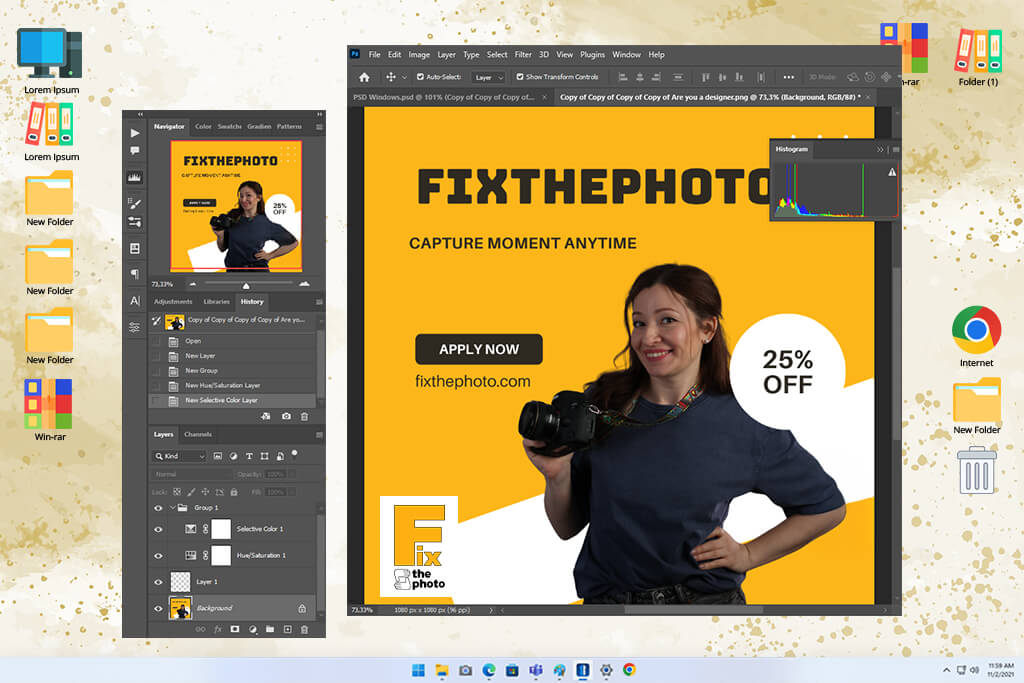This screenshot has width=1024, height=683.
Task: Filter layers by adjustment layer icon
Action: tap(234, 456)
